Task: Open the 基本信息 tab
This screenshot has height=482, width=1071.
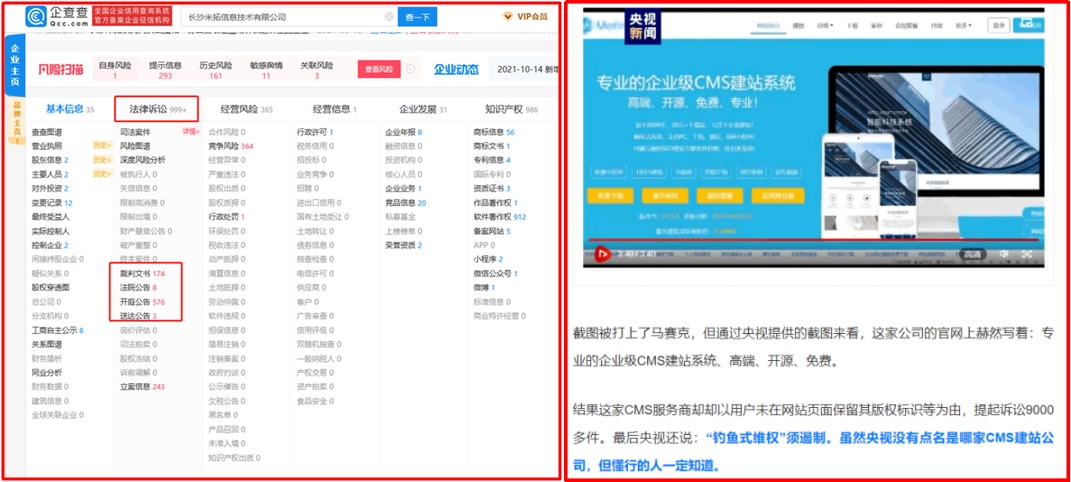Action: click(x=70, y=109)
